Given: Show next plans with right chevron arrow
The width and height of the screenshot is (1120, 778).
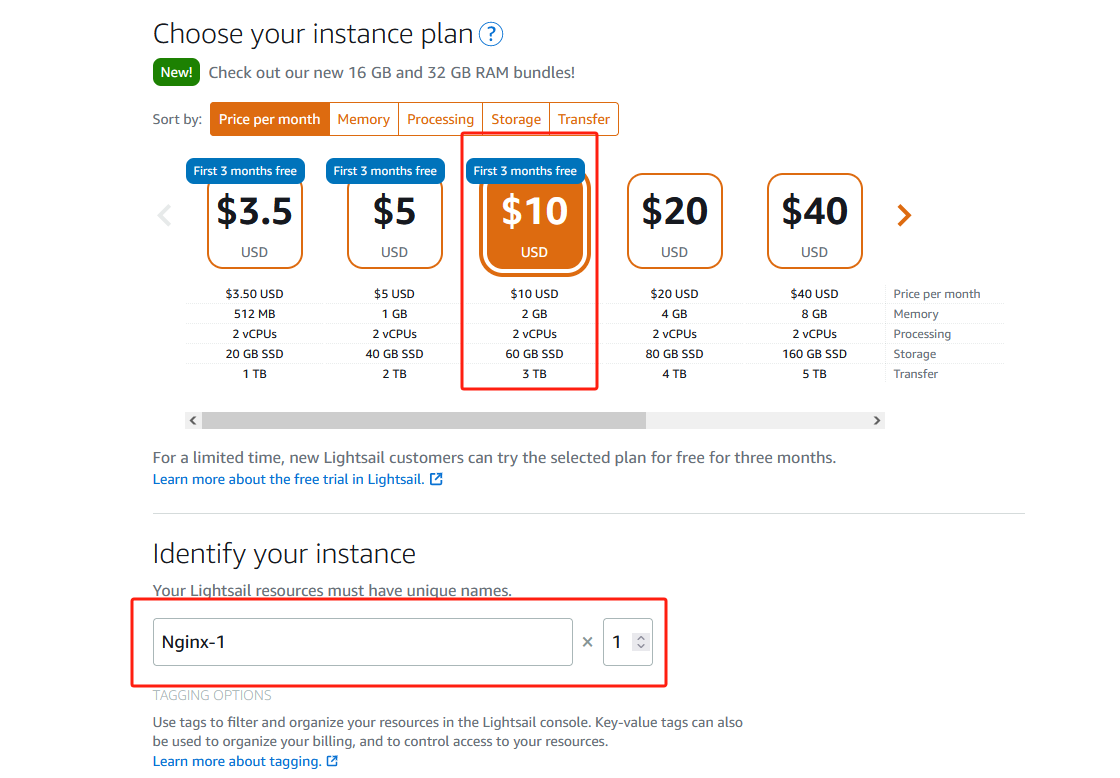Looking at the screenshot, I should click(904, 215).
